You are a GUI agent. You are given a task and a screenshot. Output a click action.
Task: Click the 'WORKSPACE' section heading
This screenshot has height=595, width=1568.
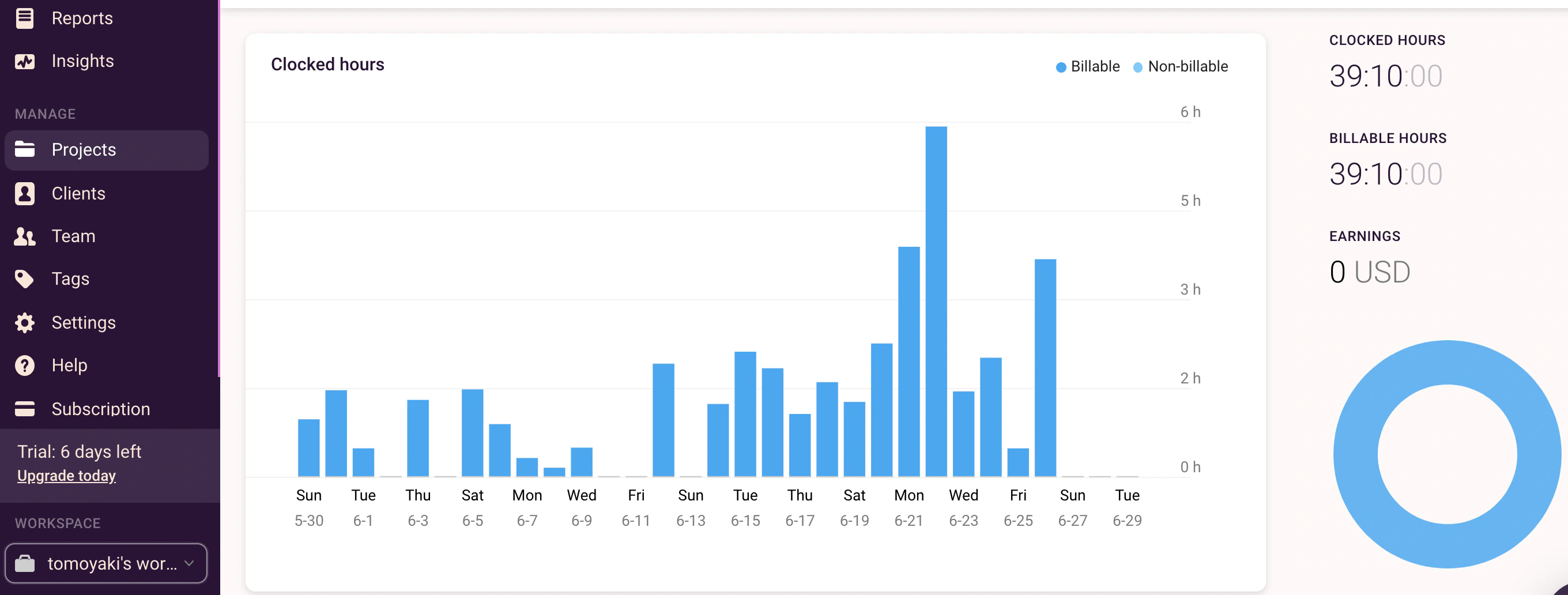click(58, 523)
